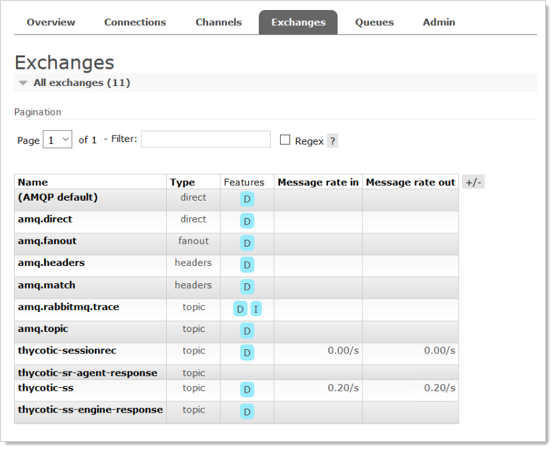
Task: Collapse the All exchanges section
Action: pos(82,83)
